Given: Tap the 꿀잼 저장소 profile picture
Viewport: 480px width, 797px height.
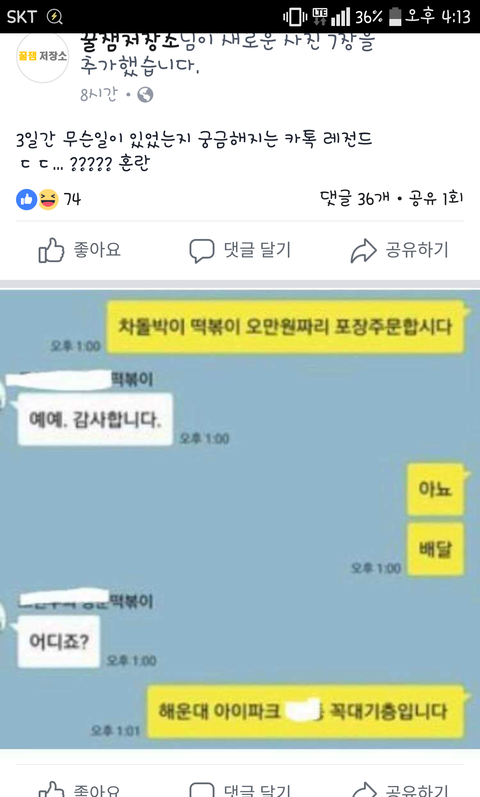Looking at the screenshot, I should coord(42,57).
